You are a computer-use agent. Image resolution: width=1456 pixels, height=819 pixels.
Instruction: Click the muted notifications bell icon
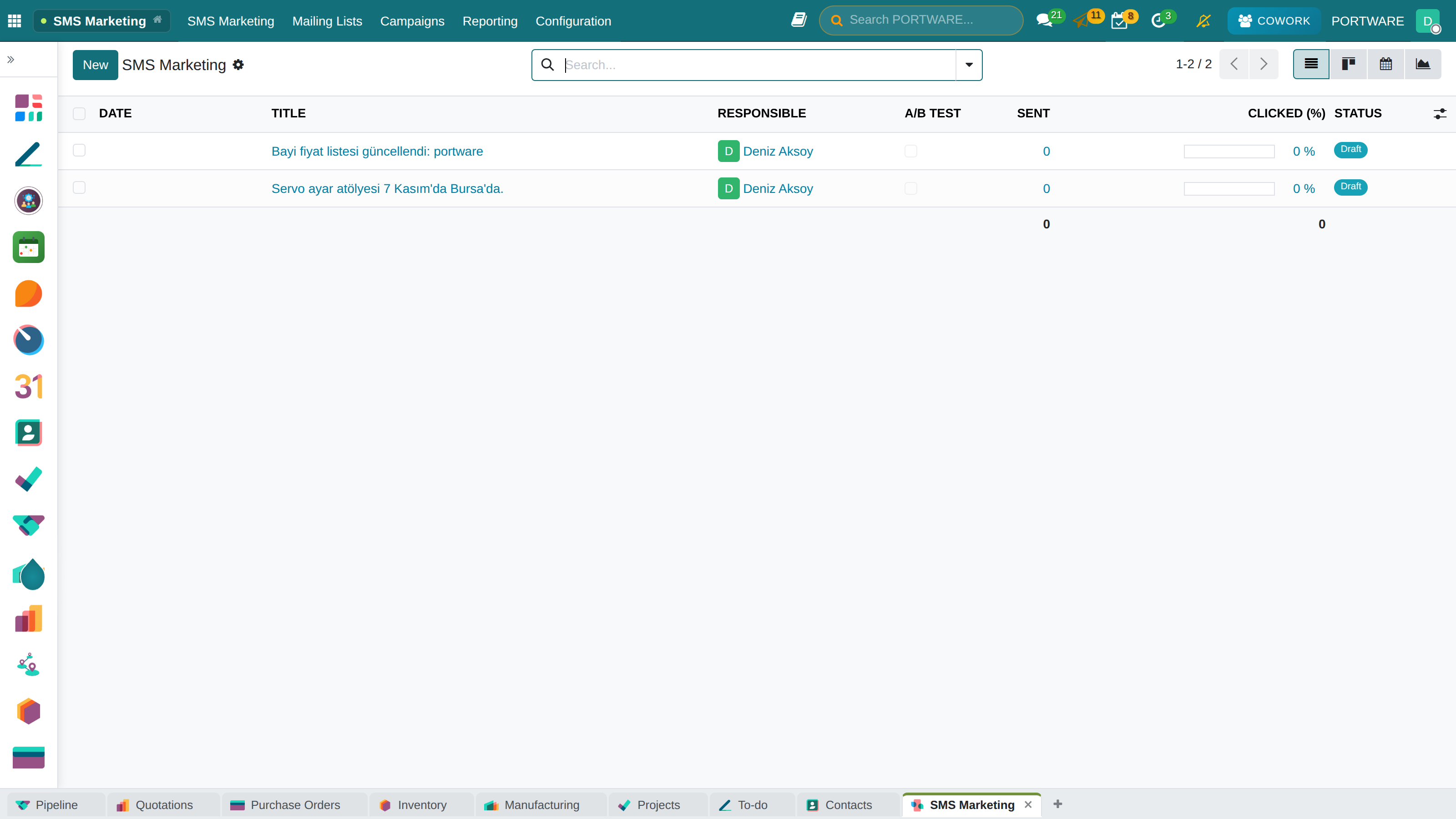click(x=1203, y=21)
